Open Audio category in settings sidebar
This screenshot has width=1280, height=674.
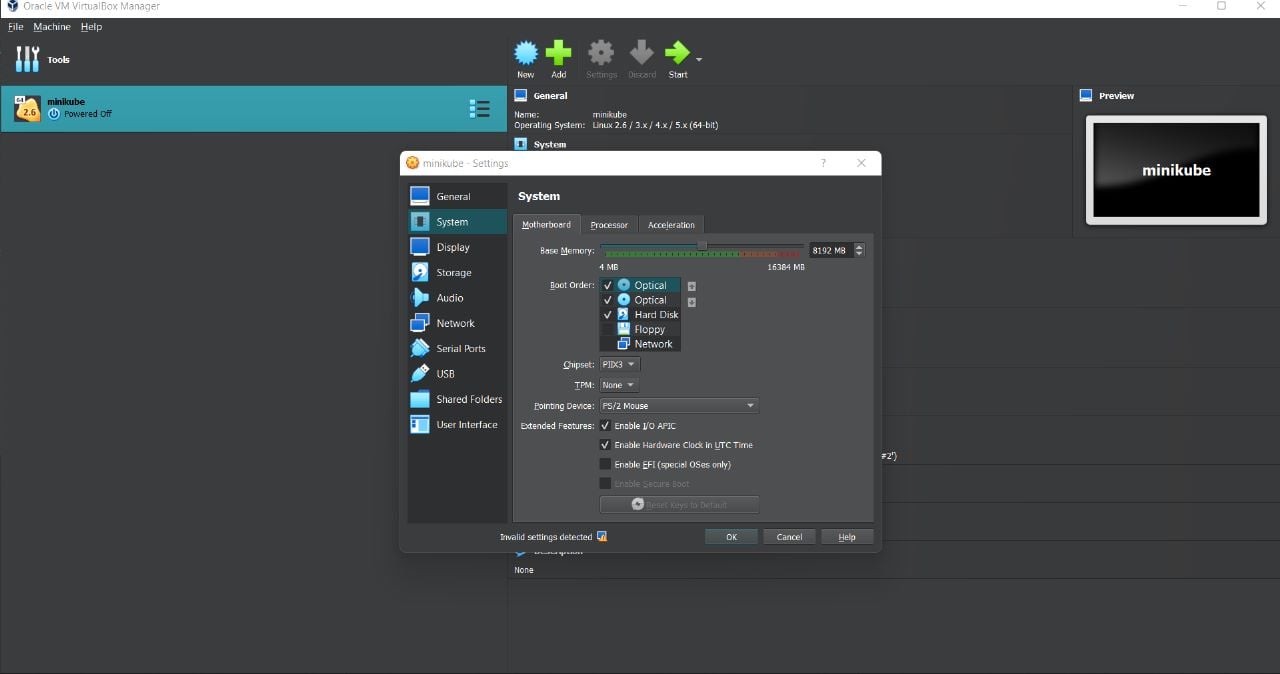[457, 298]
